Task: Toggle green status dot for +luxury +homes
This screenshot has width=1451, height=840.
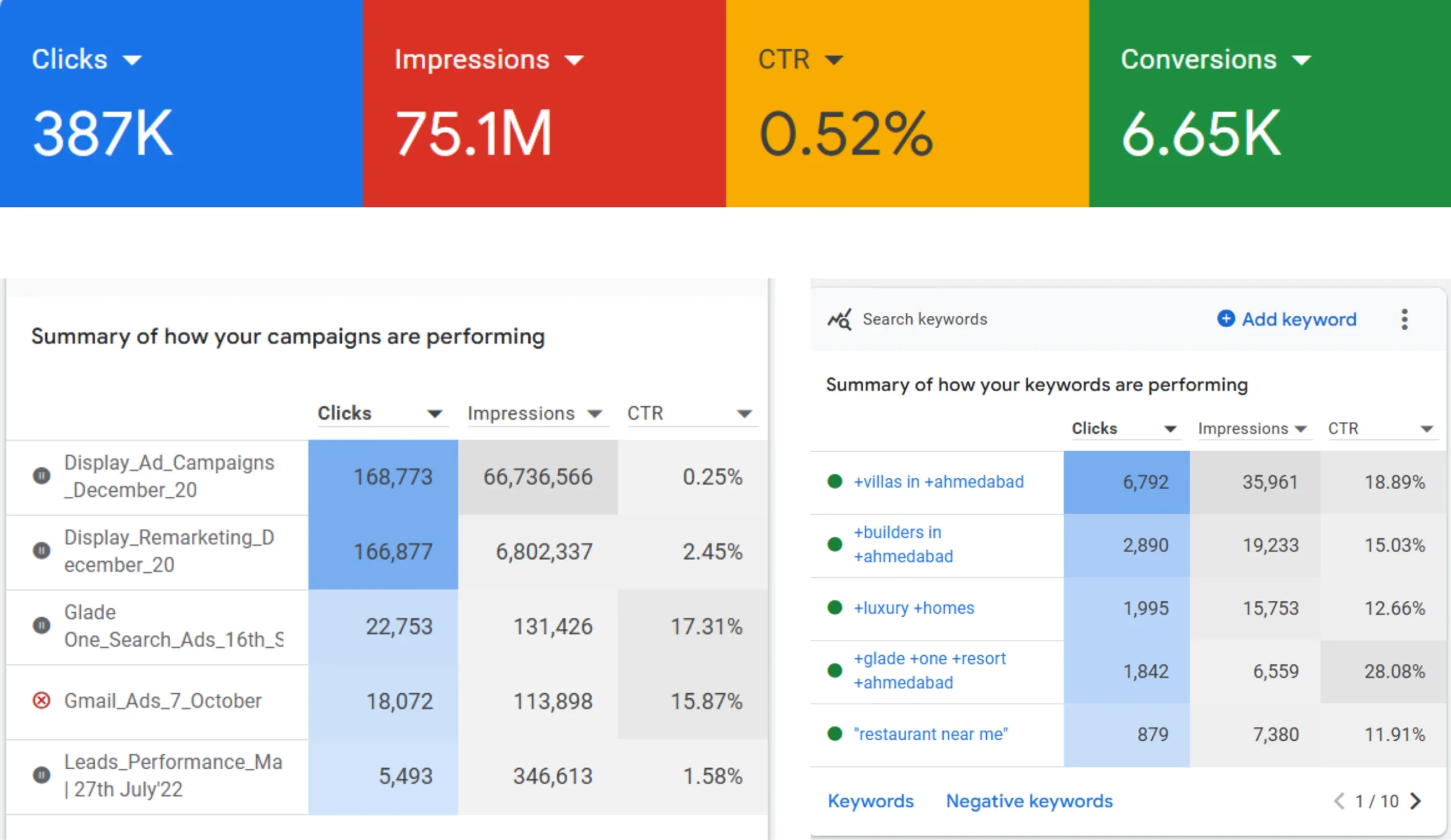Action: point(835,608)
